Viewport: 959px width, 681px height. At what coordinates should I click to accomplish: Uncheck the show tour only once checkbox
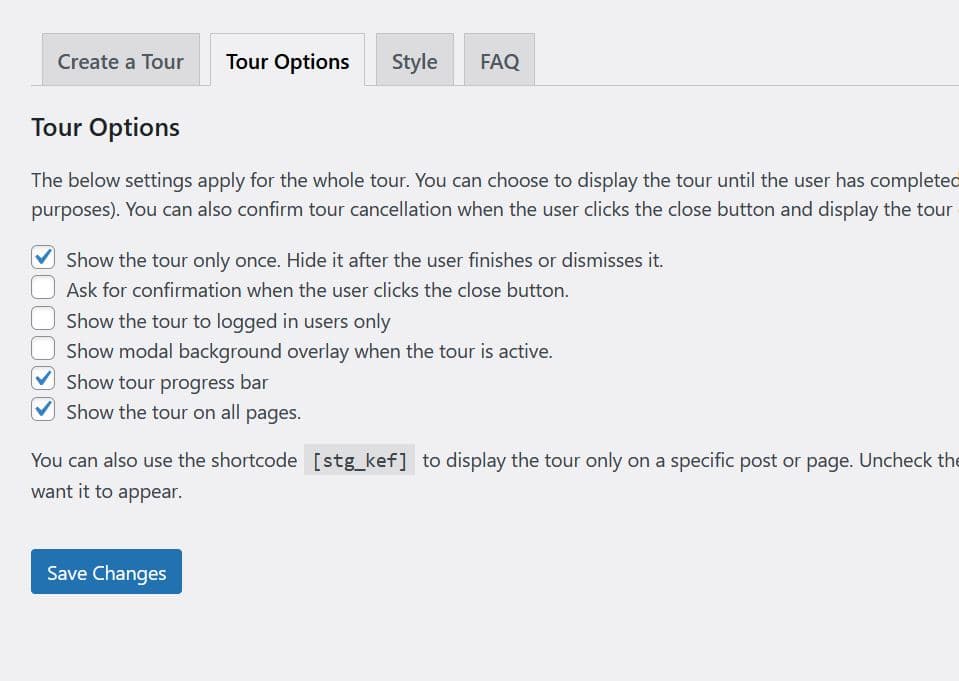[43, 258]
